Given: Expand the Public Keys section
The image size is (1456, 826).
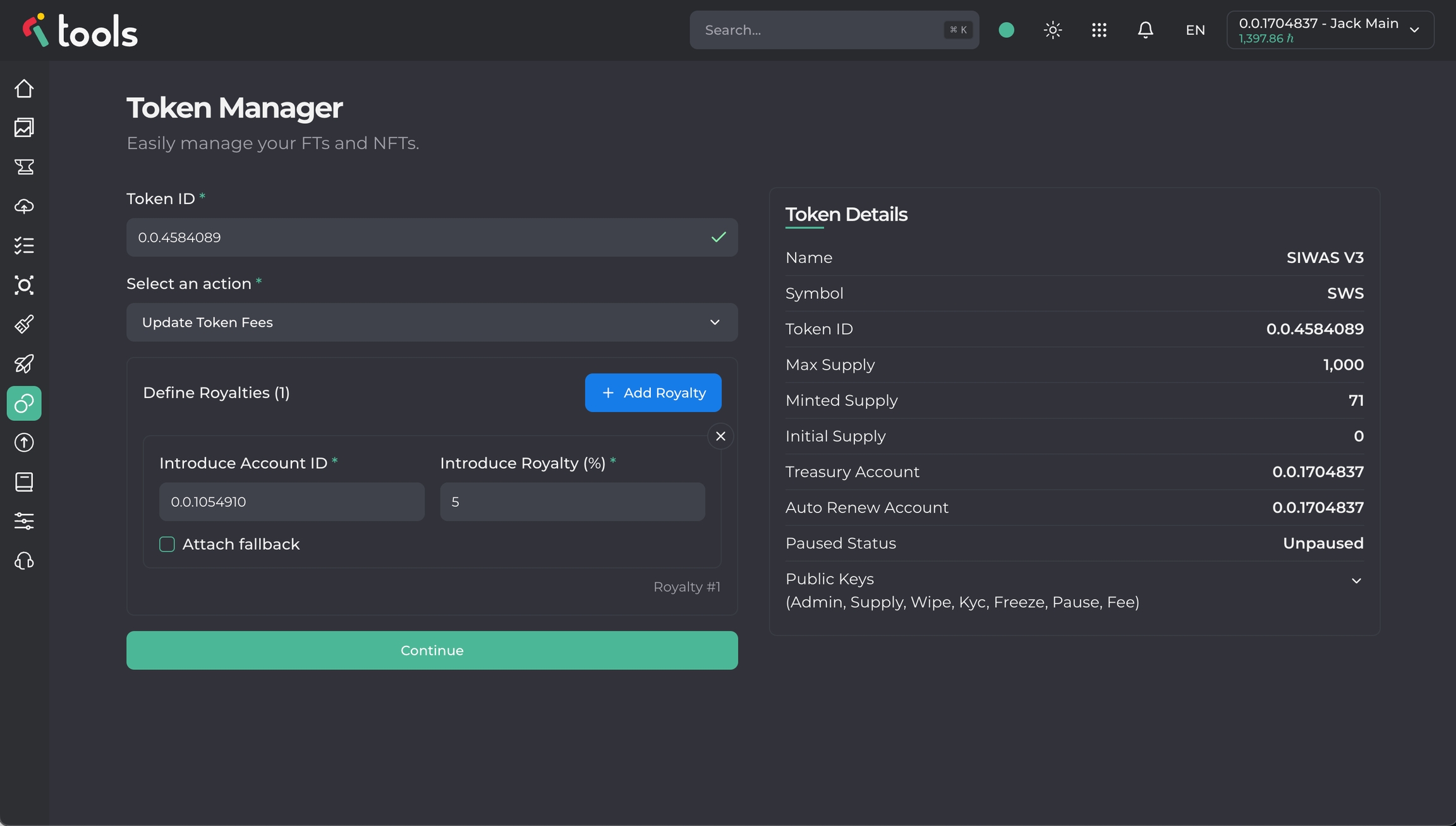Looking at the screenshot, I should point(1356,581).
